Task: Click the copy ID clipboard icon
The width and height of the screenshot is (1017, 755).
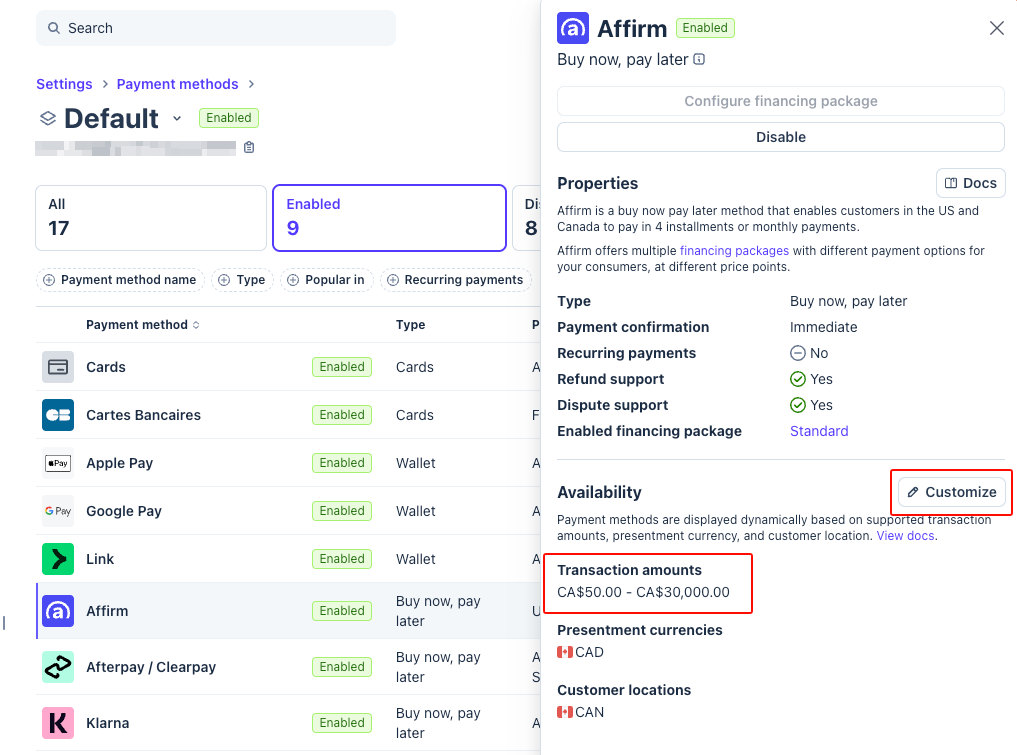Action: [x=249, y=148]
